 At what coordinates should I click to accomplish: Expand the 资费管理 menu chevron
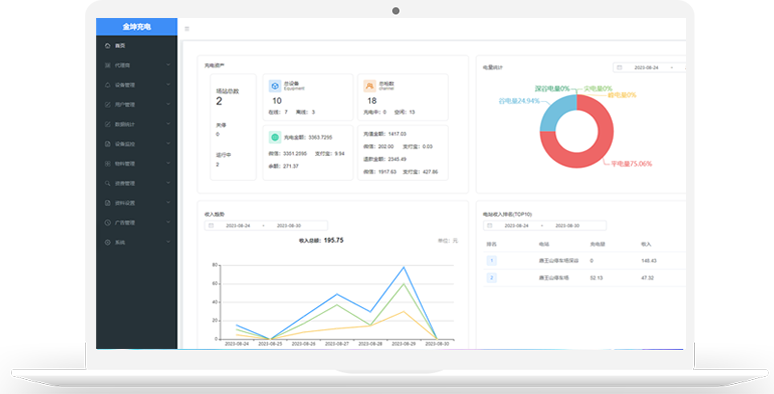[x=168, y=183]
